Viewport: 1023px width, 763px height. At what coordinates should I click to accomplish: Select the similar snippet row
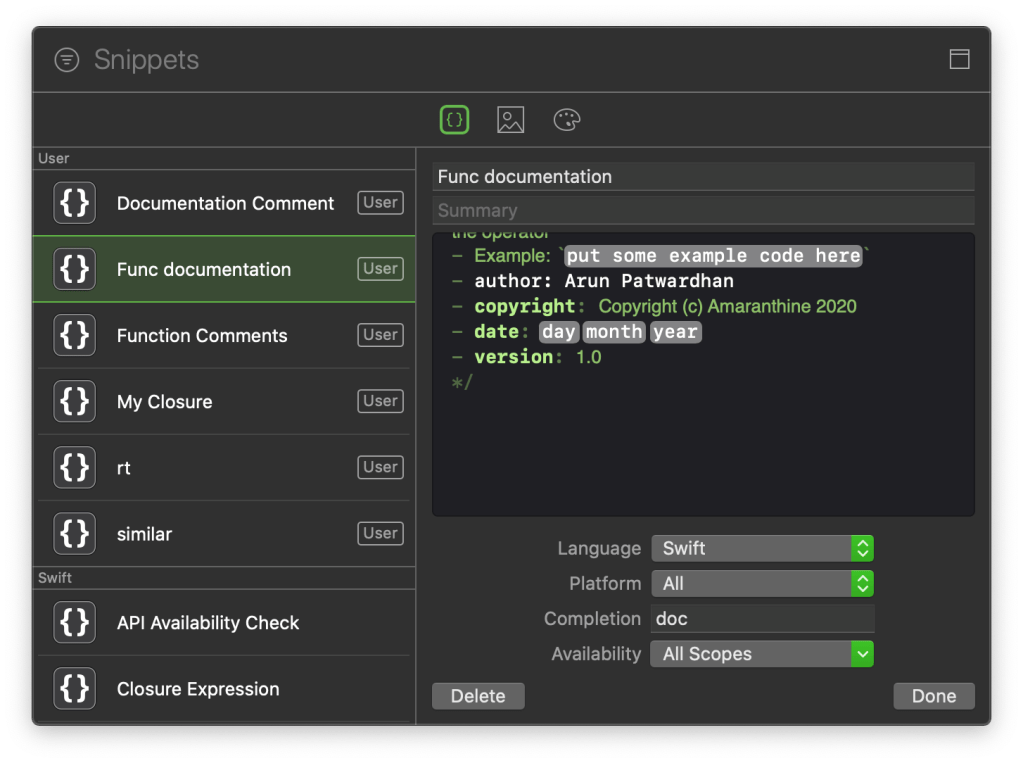click(x=145, y=534)
